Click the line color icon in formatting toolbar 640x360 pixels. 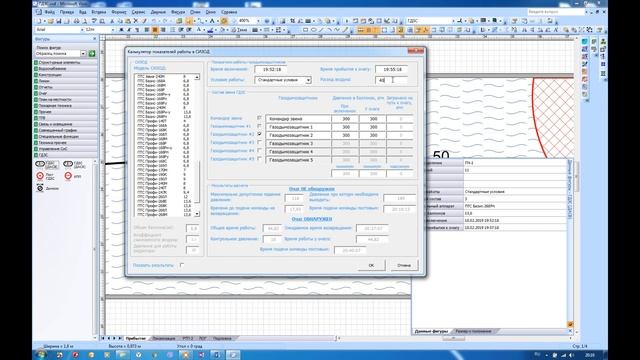click(x=210, y=30)
